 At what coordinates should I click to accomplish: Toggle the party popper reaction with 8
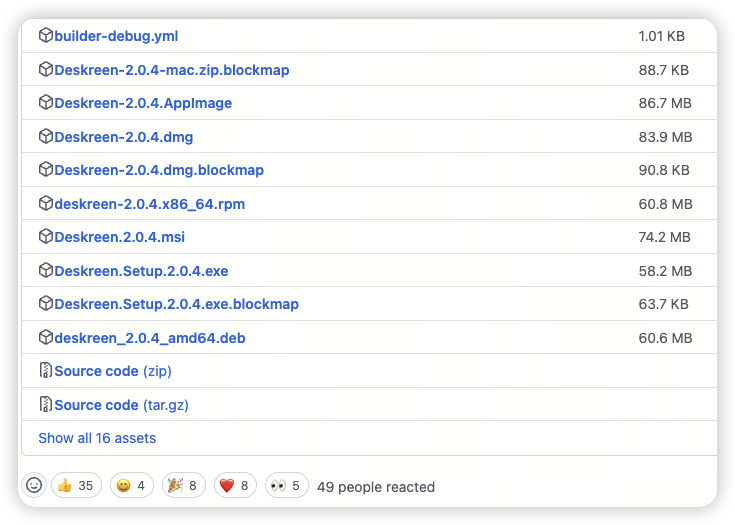tap(183, 486)
